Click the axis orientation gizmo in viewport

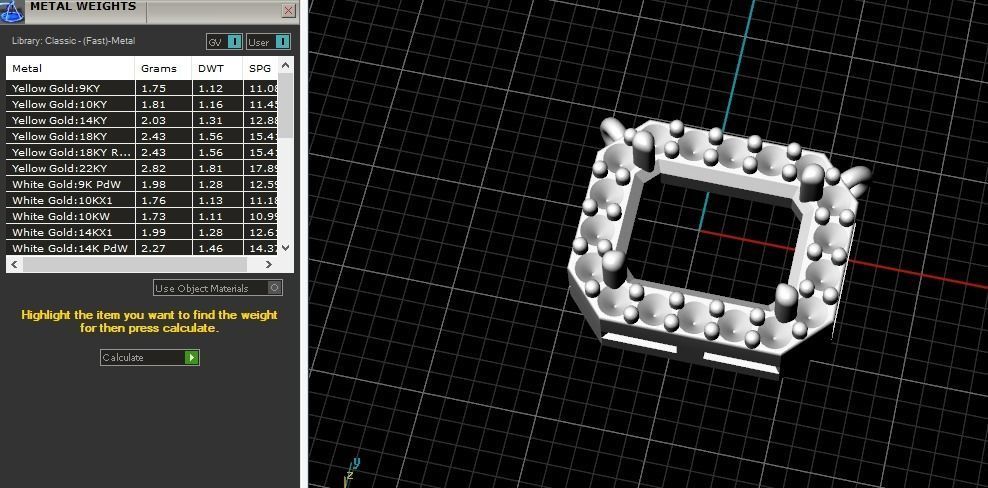352,473
